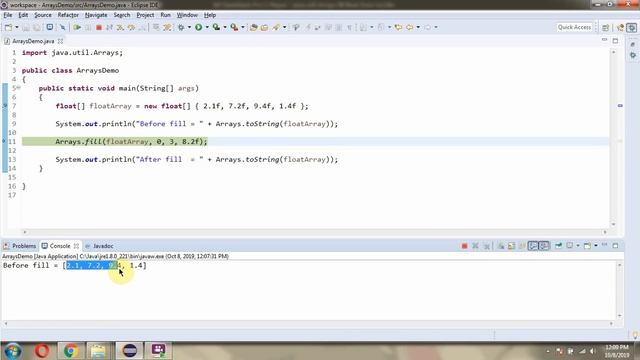The width and height of the screenshot is (640, 360).
Task: Expand the Debug launch dropdown arrow
Action: [189, 27]
